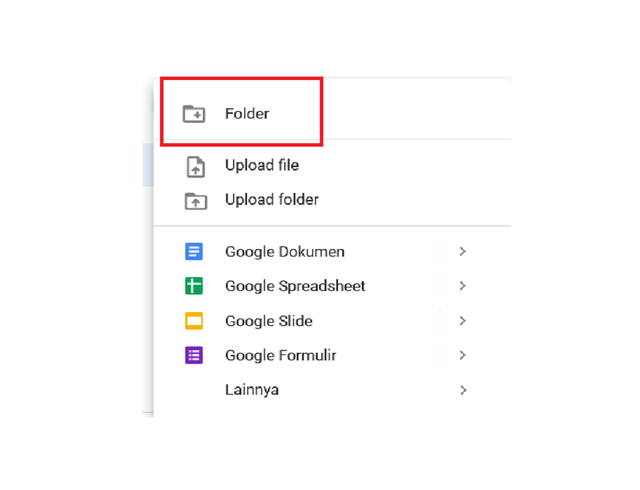640x490 pixels.
Task: Expand the Google Dokumen submenu arrow
Action: [x=462, y=252]
